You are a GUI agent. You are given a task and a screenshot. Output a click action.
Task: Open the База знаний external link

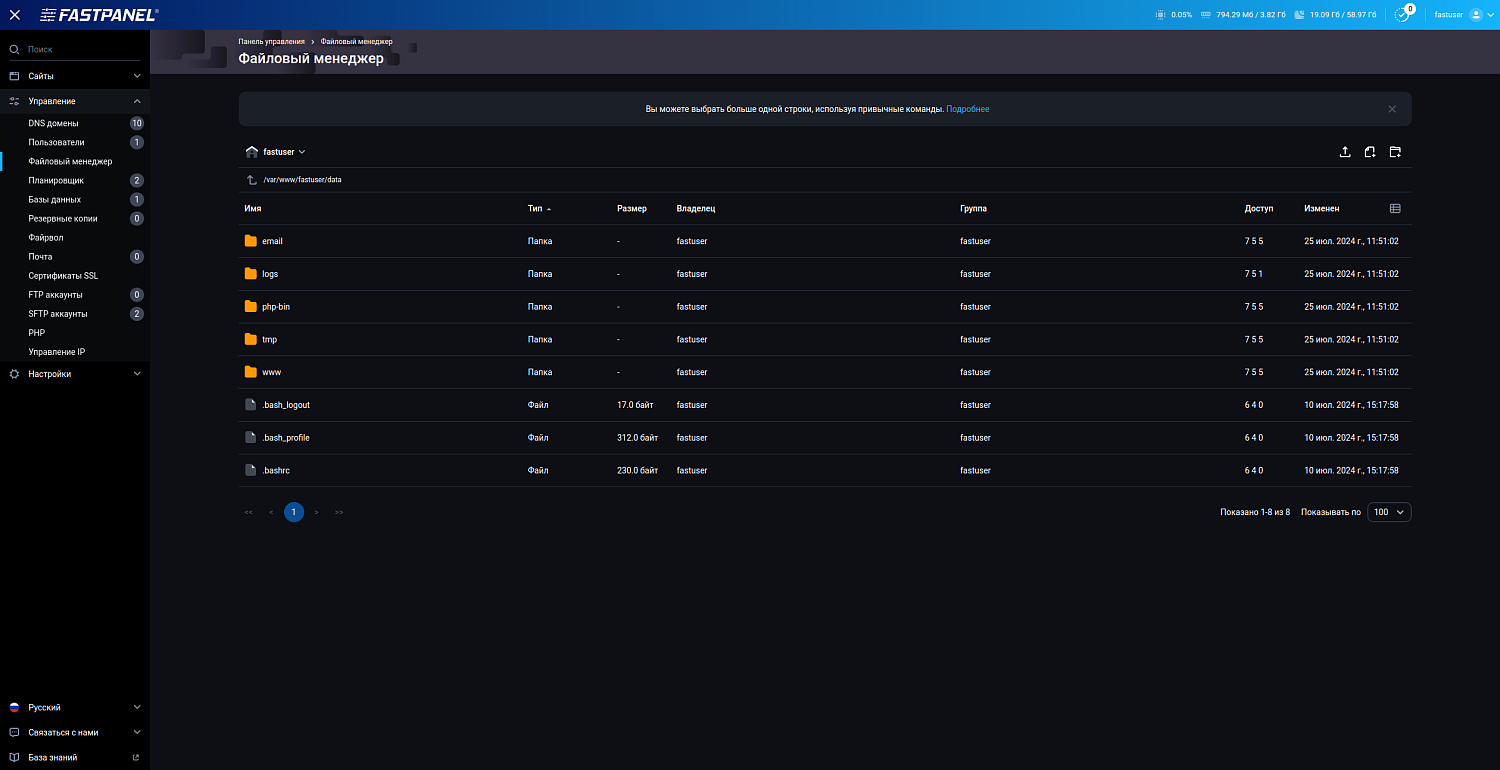[75, 757]
